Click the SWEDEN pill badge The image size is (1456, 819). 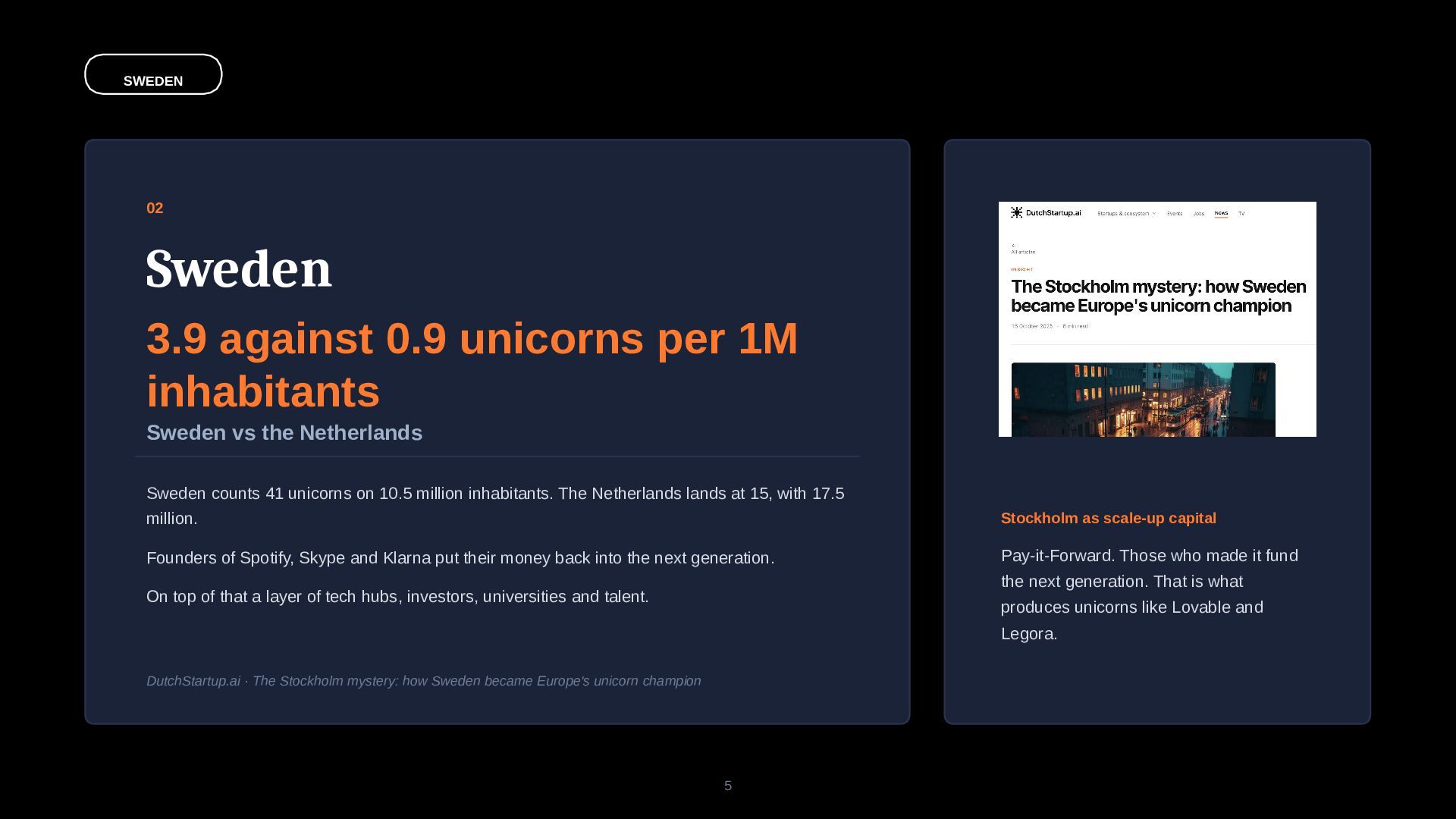(x=153, y=74)
